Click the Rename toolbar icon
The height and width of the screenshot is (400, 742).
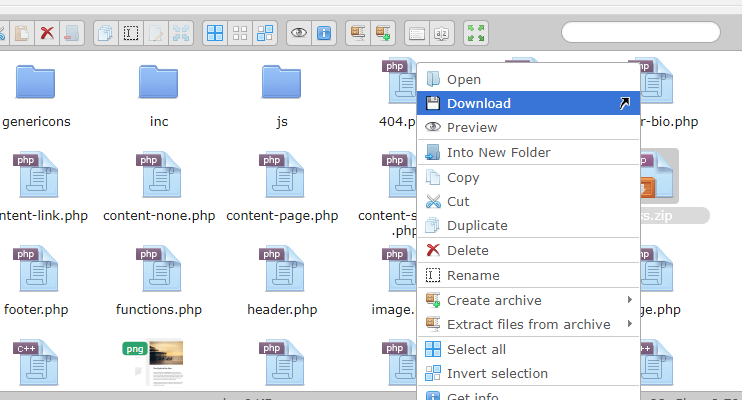click(x=131, y=33)
